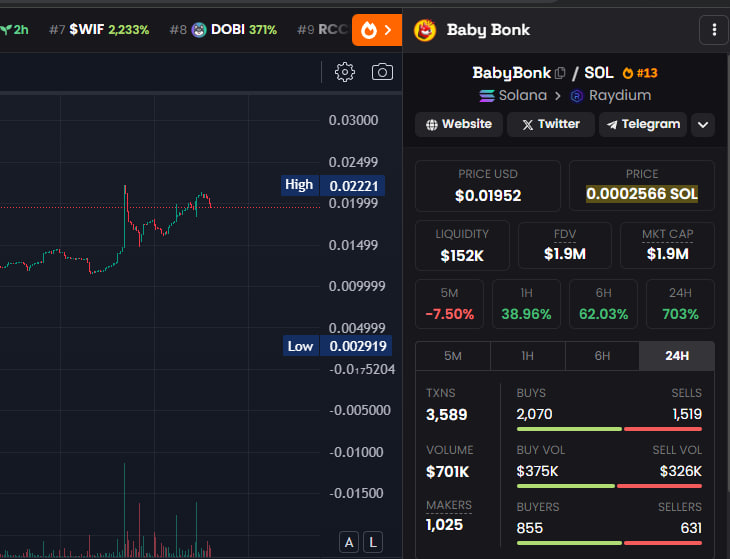The width and height of the screenshot is (730, 559).
Task: Open chart settings gear icon
Action: (x=345, y=72)
